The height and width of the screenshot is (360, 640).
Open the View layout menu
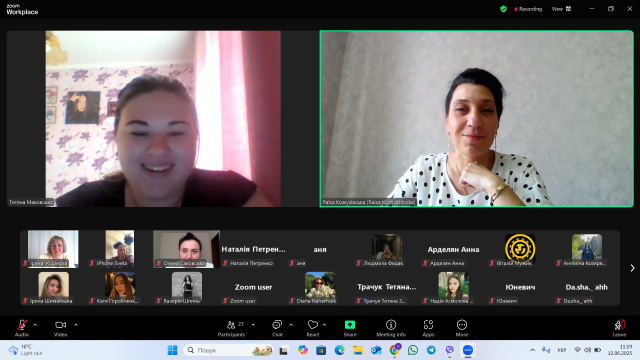coord(562,9)
